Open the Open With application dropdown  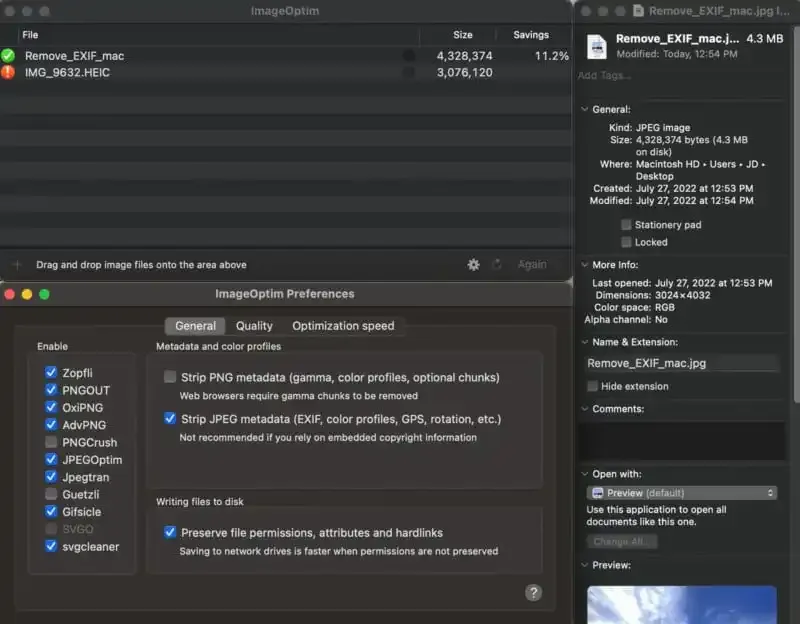click(681, 492)
